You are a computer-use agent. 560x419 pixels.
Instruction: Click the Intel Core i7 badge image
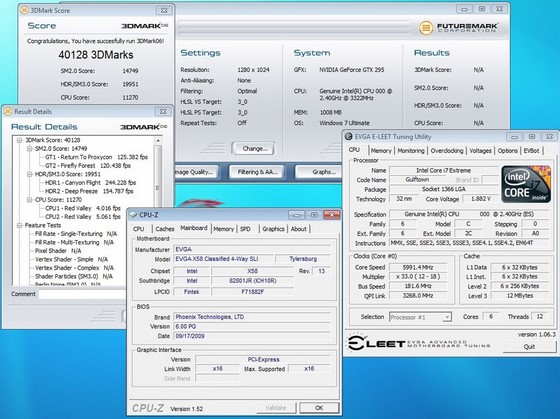526,184
